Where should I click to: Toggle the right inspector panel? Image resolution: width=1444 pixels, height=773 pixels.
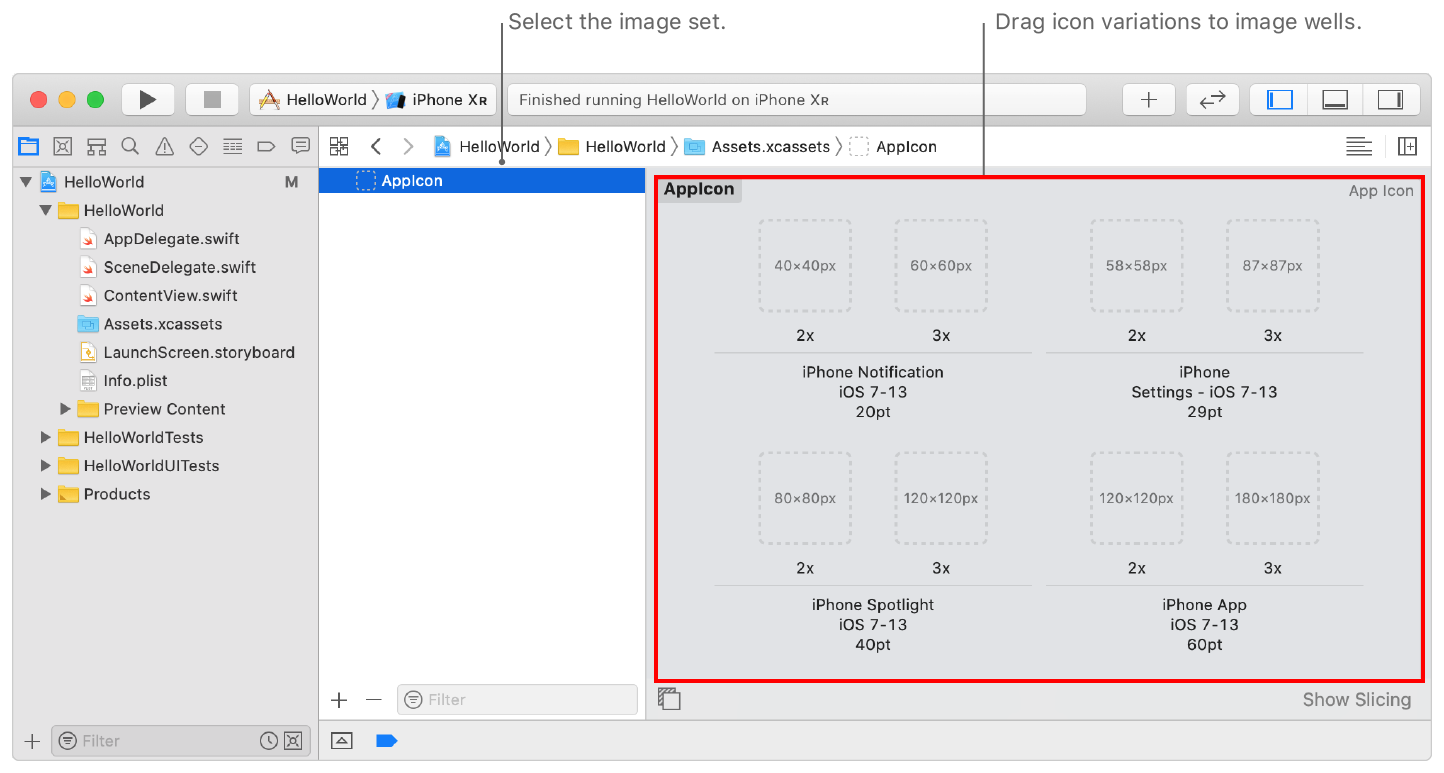tap(1390, 100)
